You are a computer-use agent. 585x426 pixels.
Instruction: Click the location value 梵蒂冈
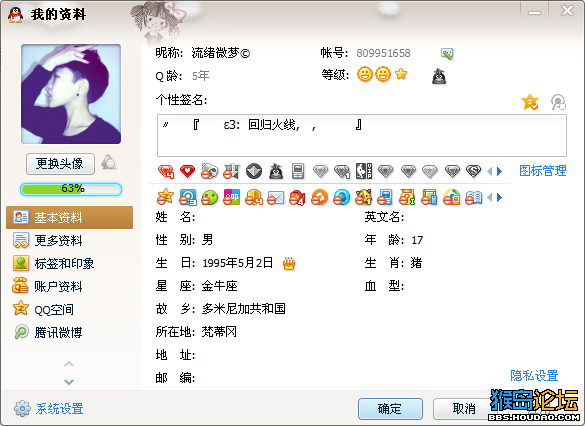coord(219,332)
